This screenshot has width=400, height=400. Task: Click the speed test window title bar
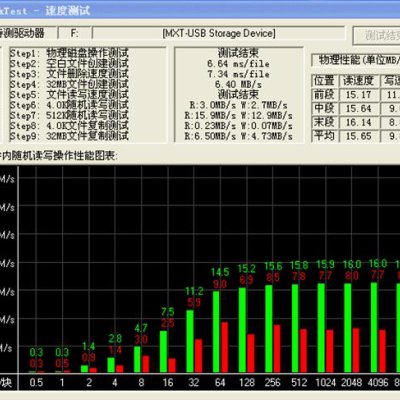[x=200, y=9]
